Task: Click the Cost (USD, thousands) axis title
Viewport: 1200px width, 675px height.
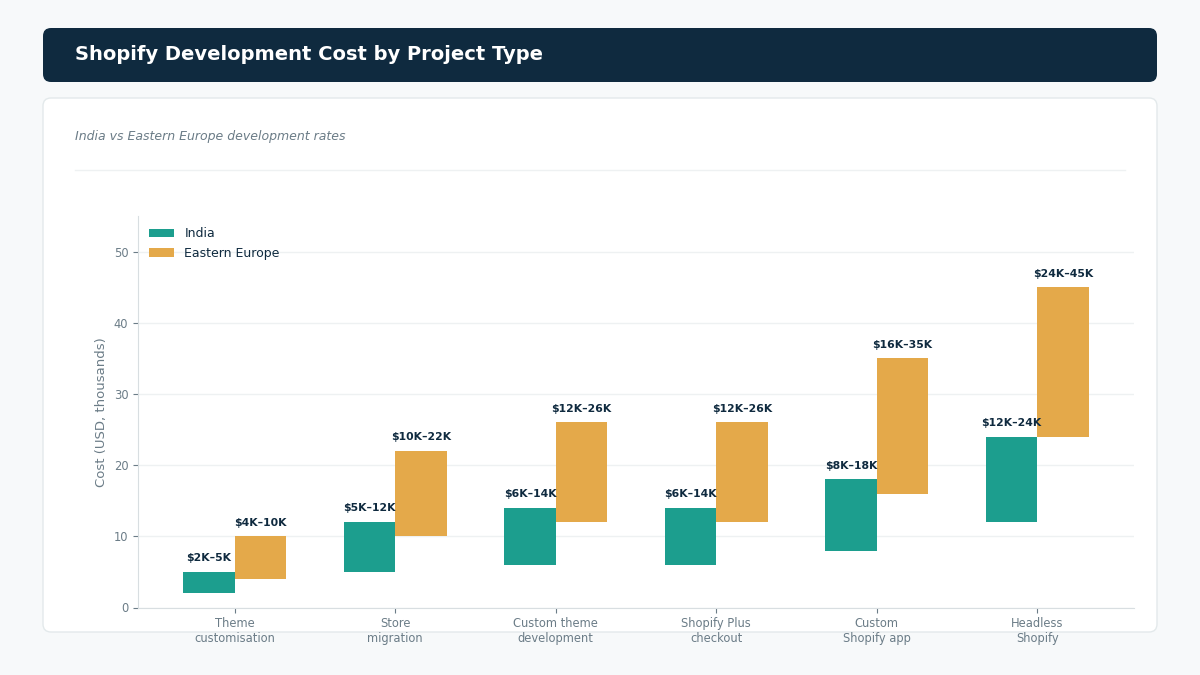Action: click(101, 412)
